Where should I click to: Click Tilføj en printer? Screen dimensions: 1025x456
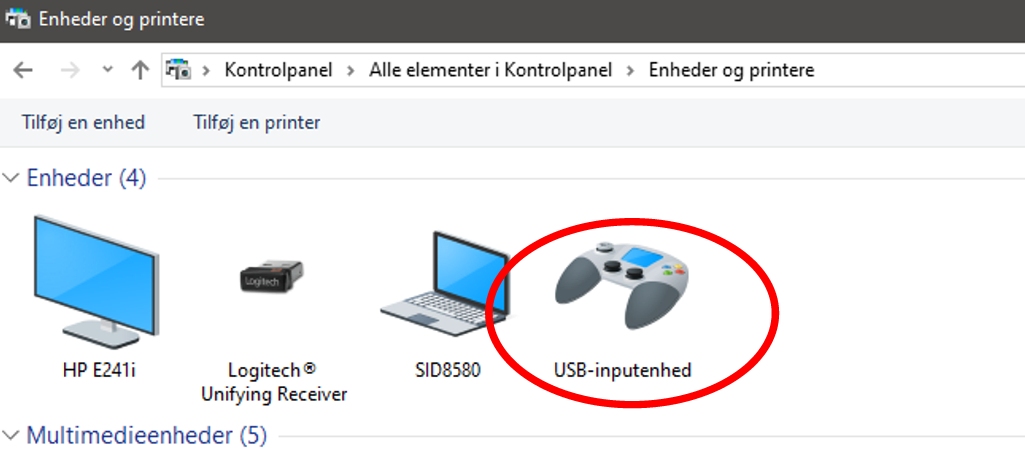pos(256,122)
